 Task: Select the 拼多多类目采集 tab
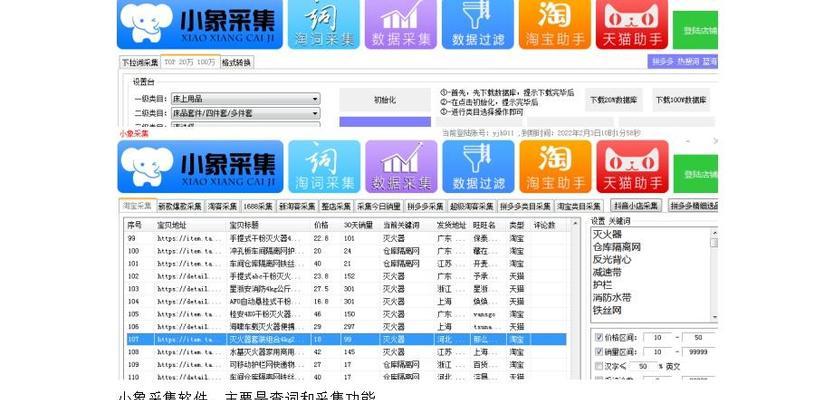click(x=525, y=206)
